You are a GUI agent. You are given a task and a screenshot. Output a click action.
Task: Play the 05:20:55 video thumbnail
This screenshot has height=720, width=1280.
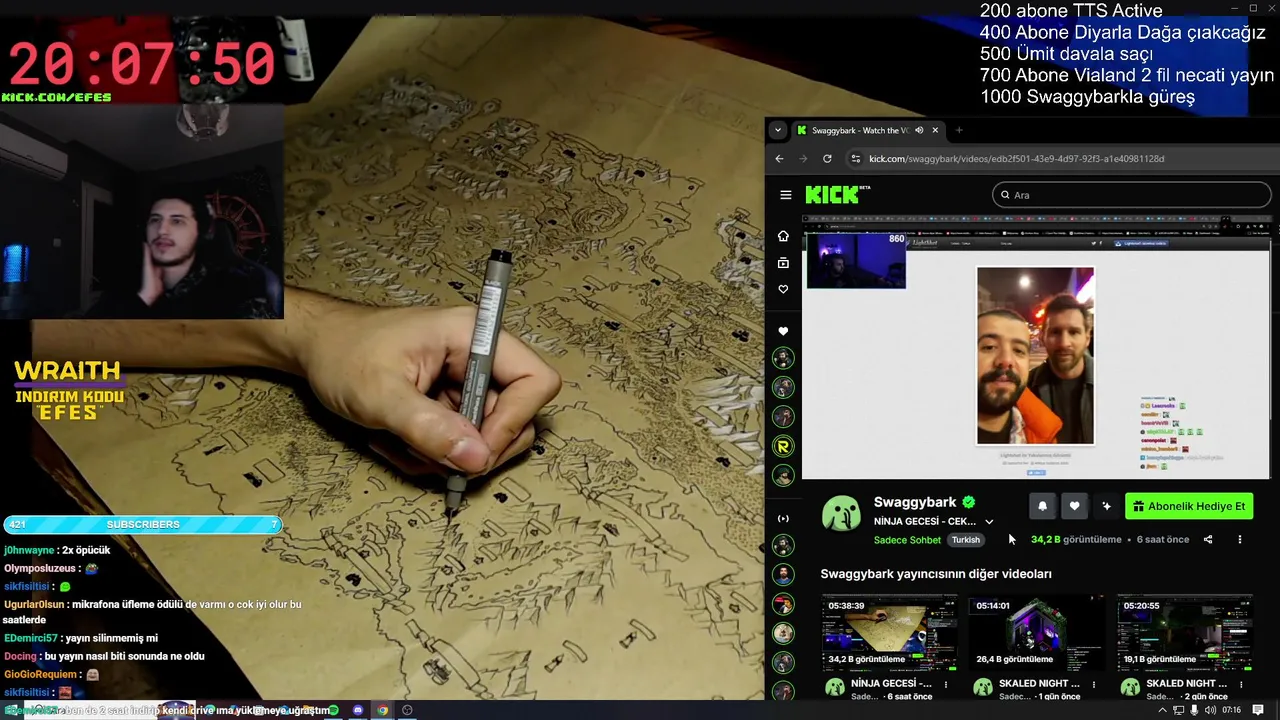tap(1184, 633)
